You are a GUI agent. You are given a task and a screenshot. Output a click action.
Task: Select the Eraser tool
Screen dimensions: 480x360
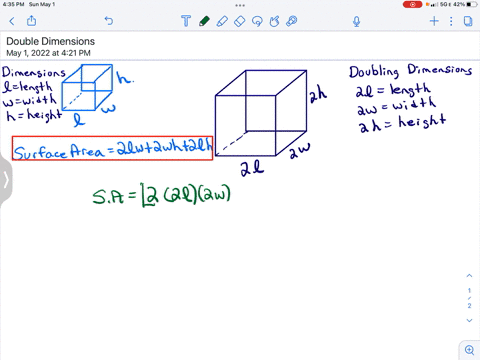click(x=239, y=21)
